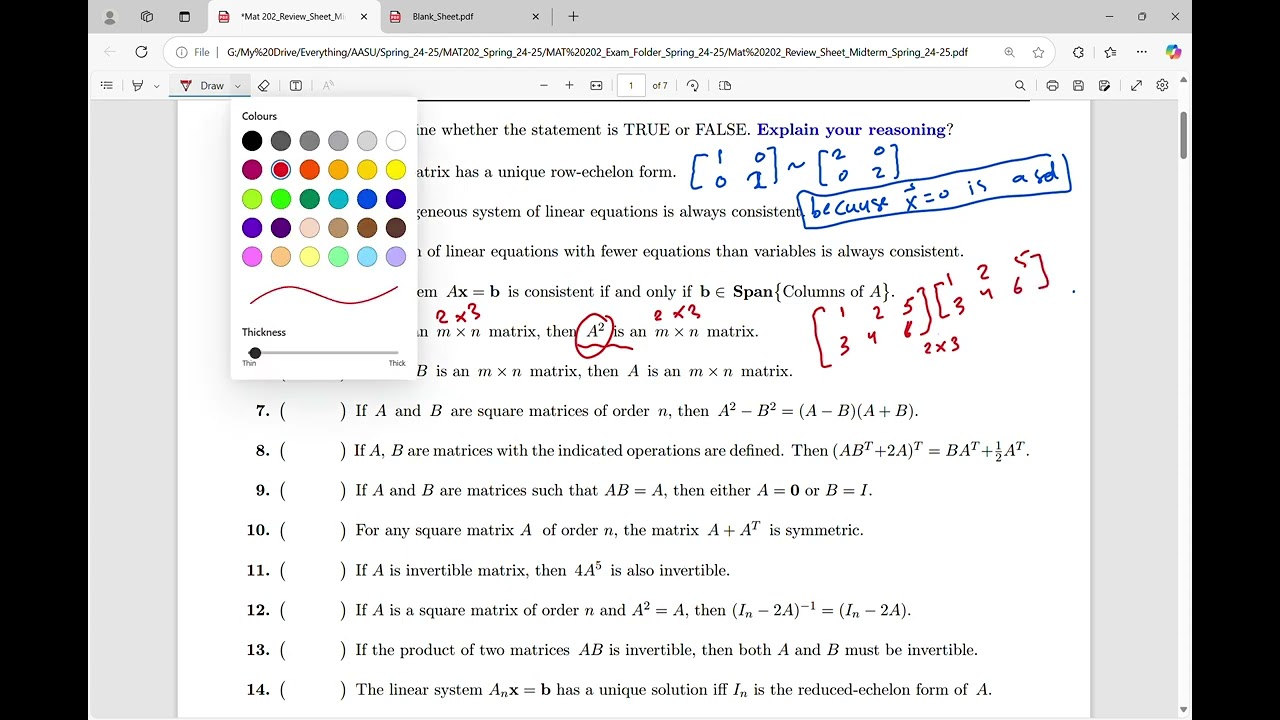Close the Mat 202_Review_Sheet tab
The image size is (1280, 720).
pyautogui.click(x=364, y=17)
